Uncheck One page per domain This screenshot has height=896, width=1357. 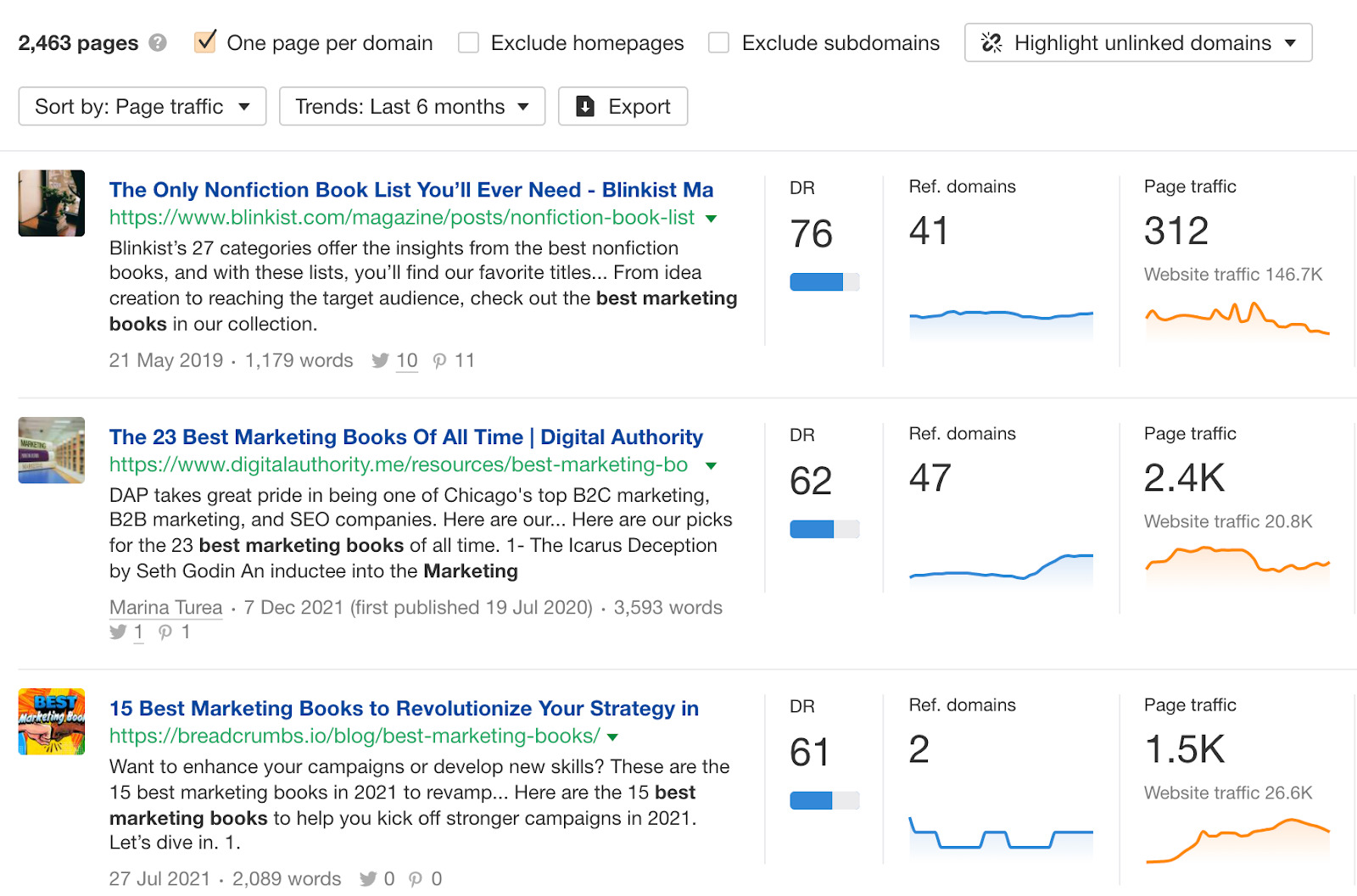pyautogui.click(x=205, y=42)
